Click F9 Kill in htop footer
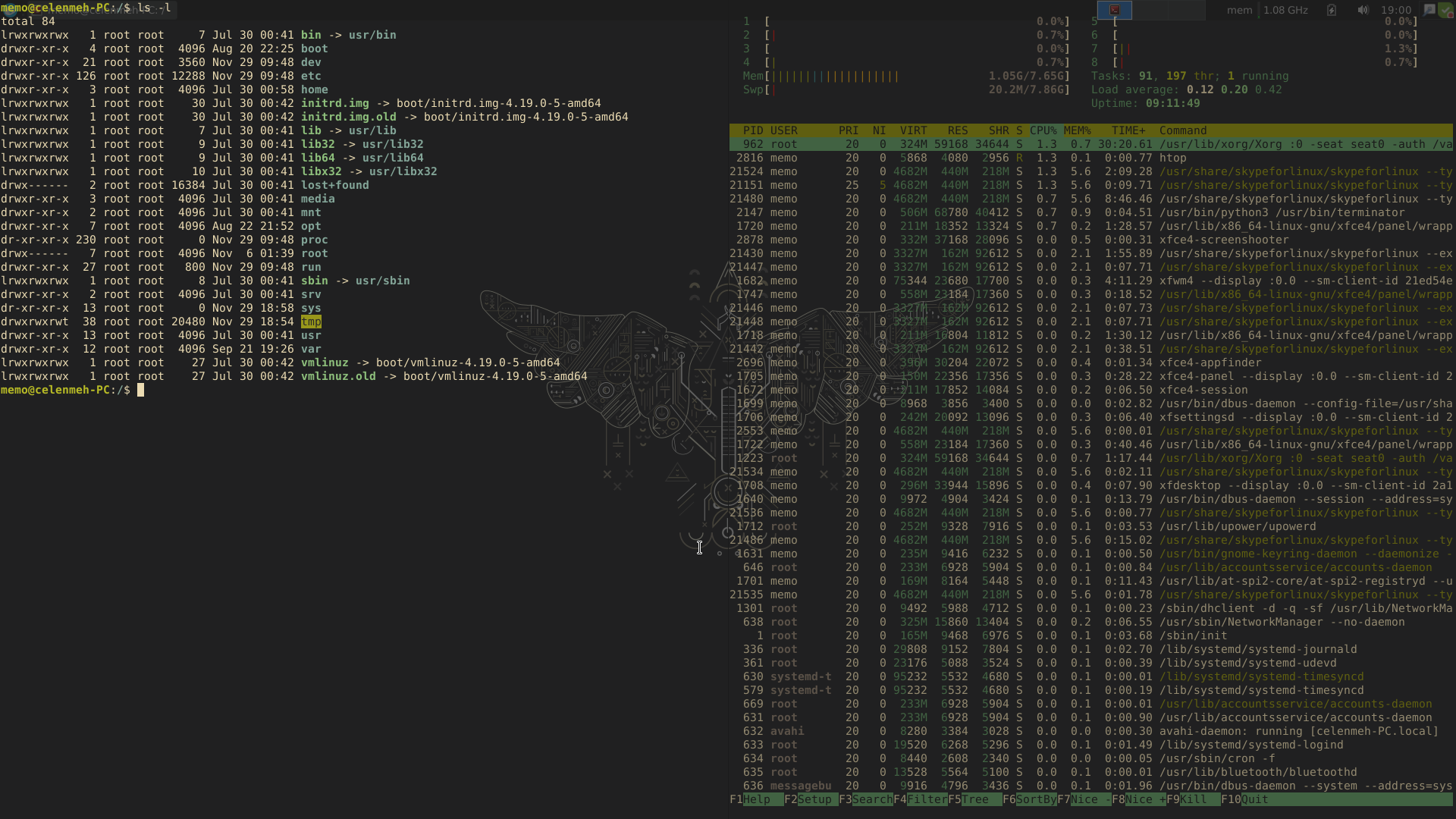1456x819 pixels. [1193, 799]
